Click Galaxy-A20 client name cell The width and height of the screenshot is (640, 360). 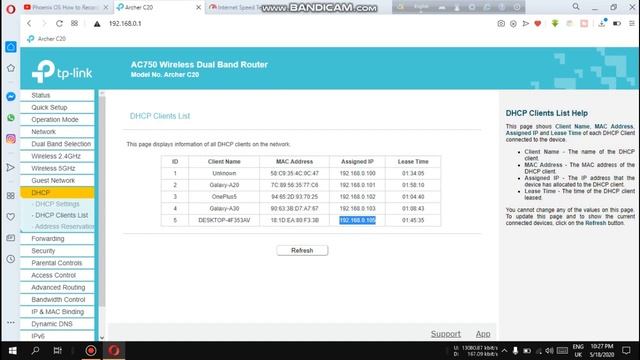pos(224,185)
